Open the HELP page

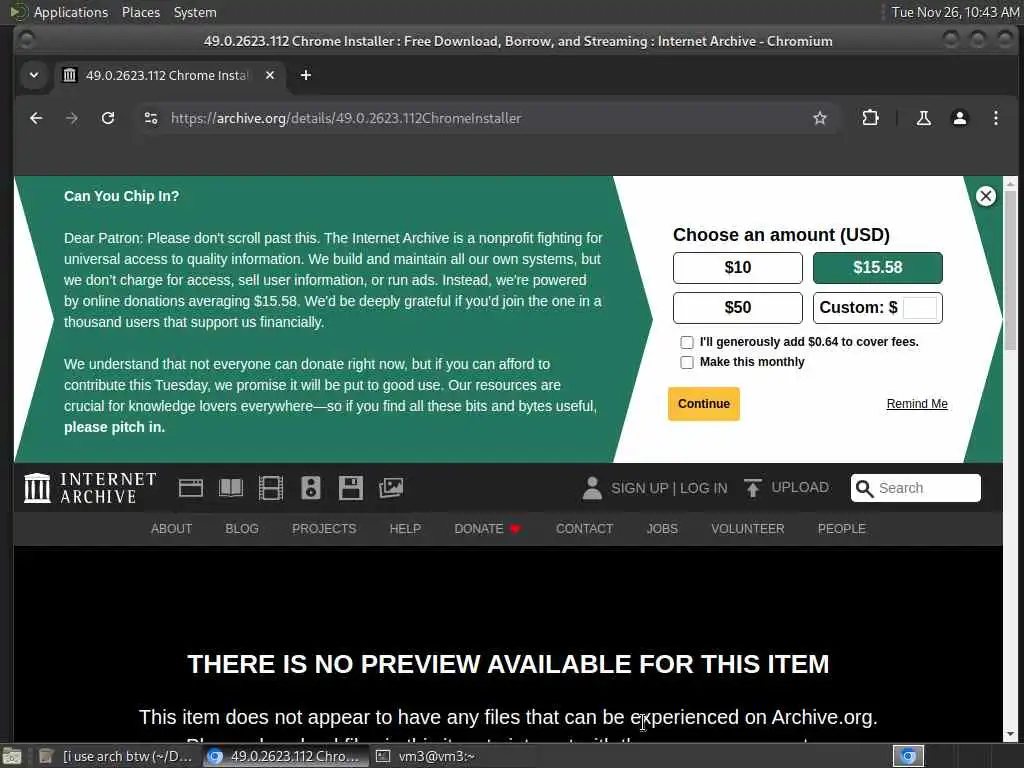(x=405, y=529)
